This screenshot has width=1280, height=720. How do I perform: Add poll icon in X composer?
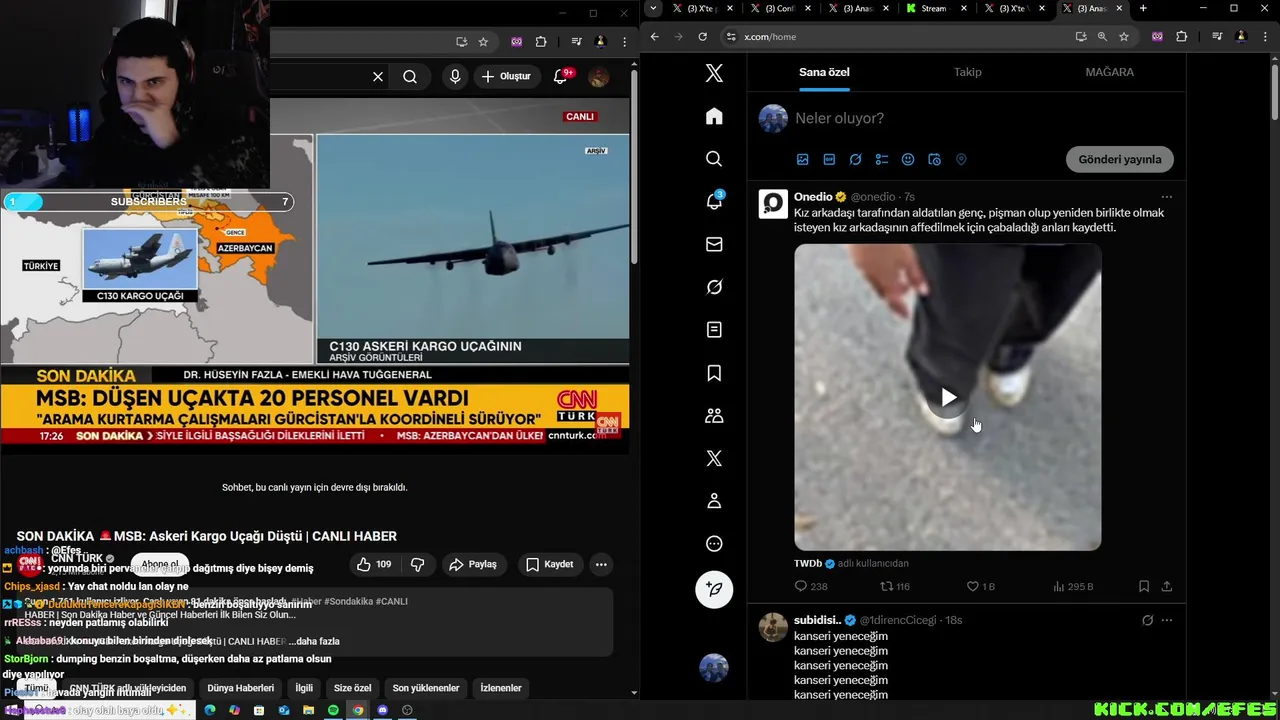click(881, 159)
